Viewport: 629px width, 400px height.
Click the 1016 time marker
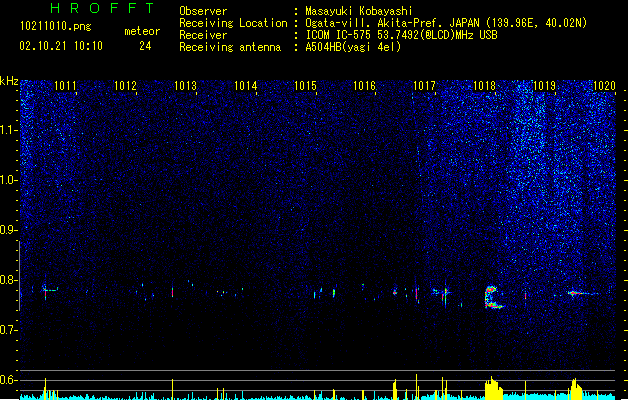point(364,86)
